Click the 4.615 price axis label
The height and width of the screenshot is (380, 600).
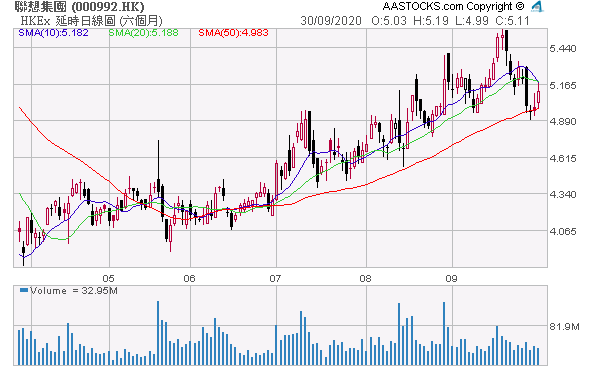562,158
